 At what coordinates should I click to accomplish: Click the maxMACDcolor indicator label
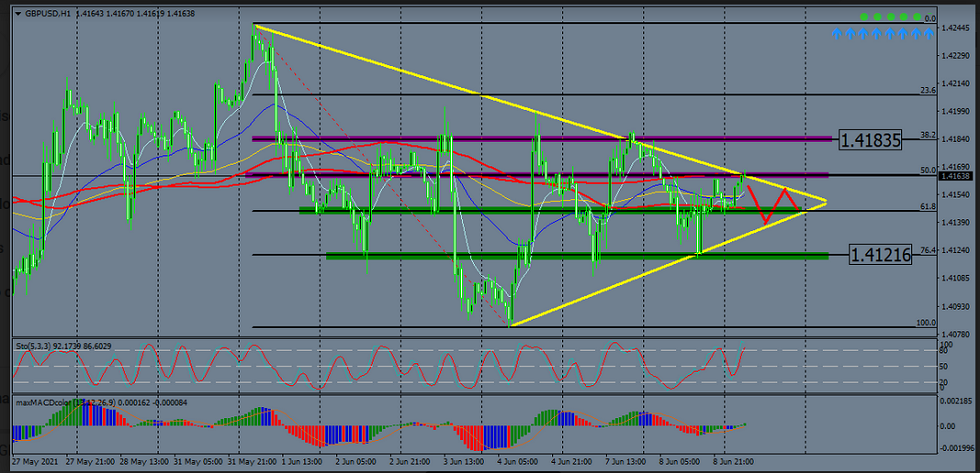tap(72, 402)
